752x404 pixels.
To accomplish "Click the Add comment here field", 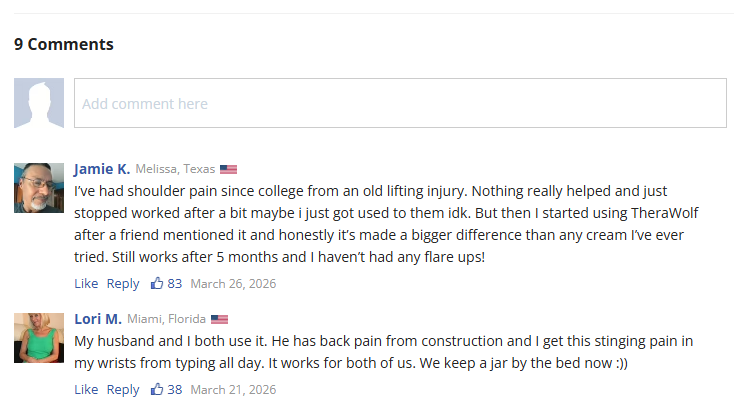I will (x=400, y=103).
